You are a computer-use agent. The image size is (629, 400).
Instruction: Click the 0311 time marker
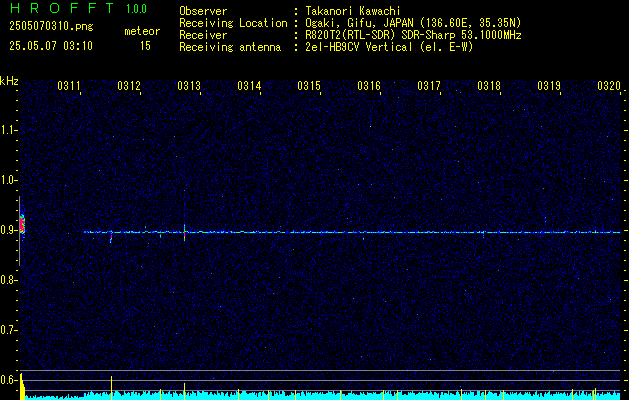click(x=69, y=86)
